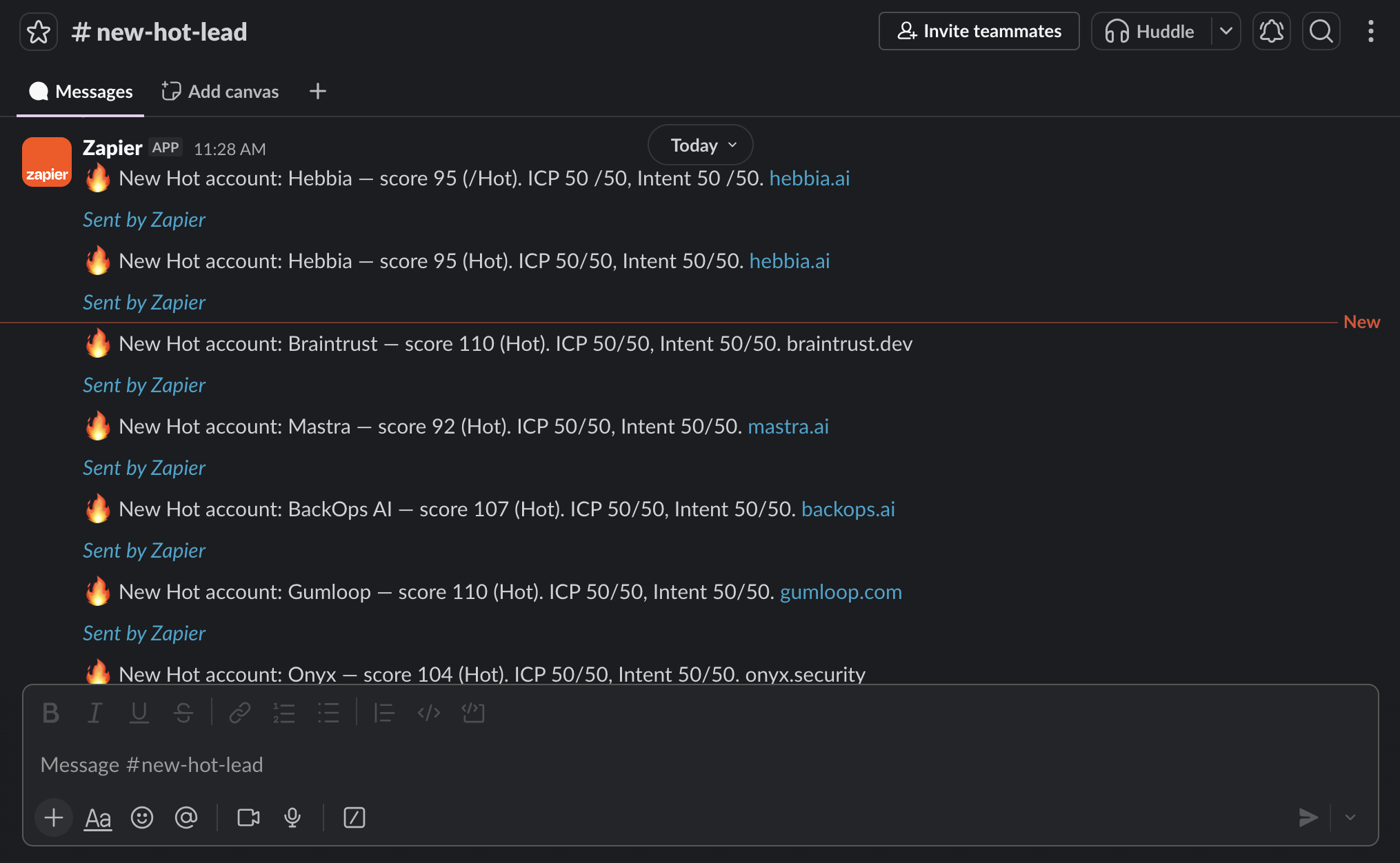Click Sent by Zapier under Mastra message

tap(144, 467)
